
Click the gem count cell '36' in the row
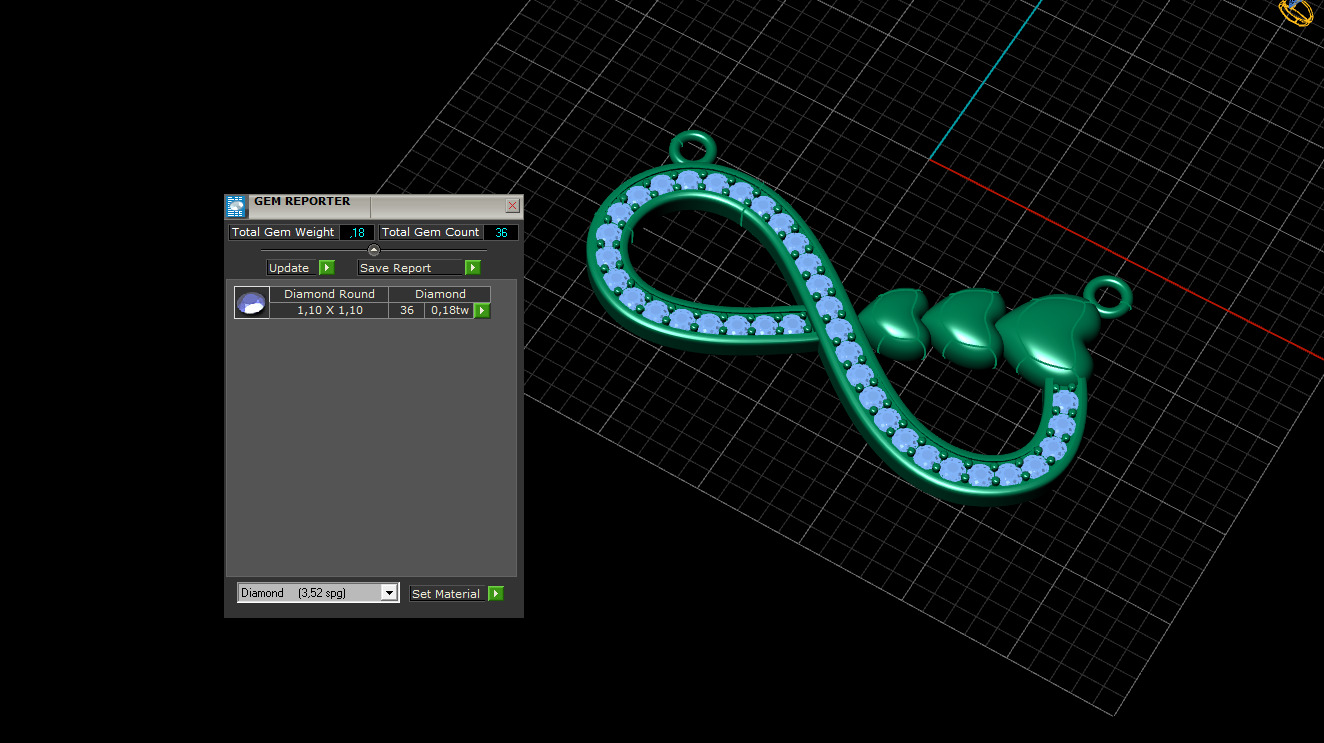(407, 311)
